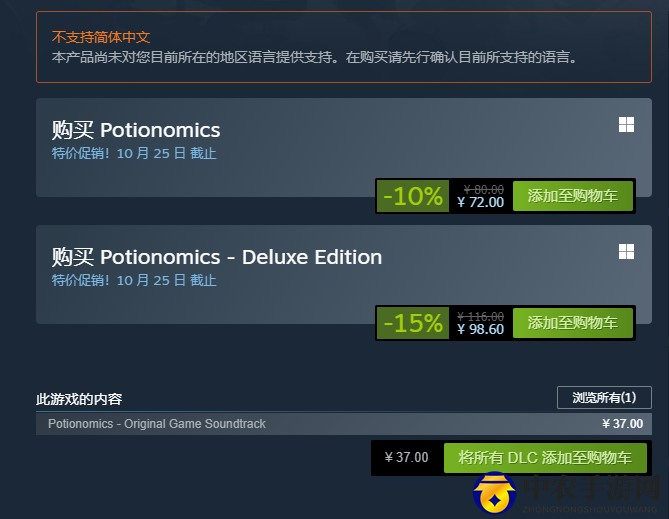Image resolution: width=669 pixels, height=519 pixels.
Task: Click the 不支持简体中文 warning title
Action: tap(101, 37)
